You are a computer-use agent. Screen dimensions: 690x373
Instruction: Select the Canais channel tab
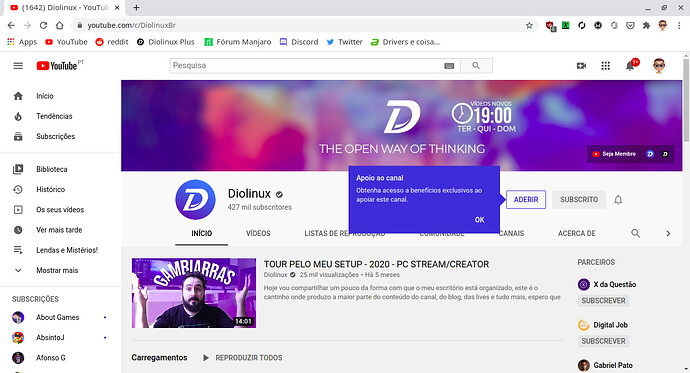coord(512,234)
